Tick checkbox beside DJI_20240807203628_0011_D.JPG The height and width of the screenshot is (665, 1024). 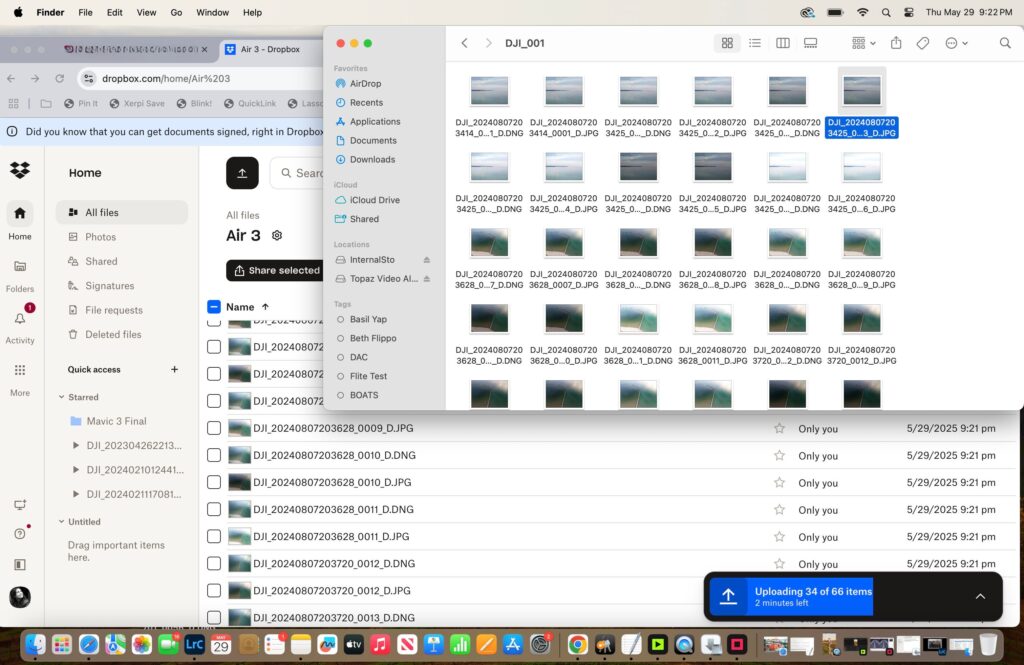pyautogui.click(x=214, y=536)
